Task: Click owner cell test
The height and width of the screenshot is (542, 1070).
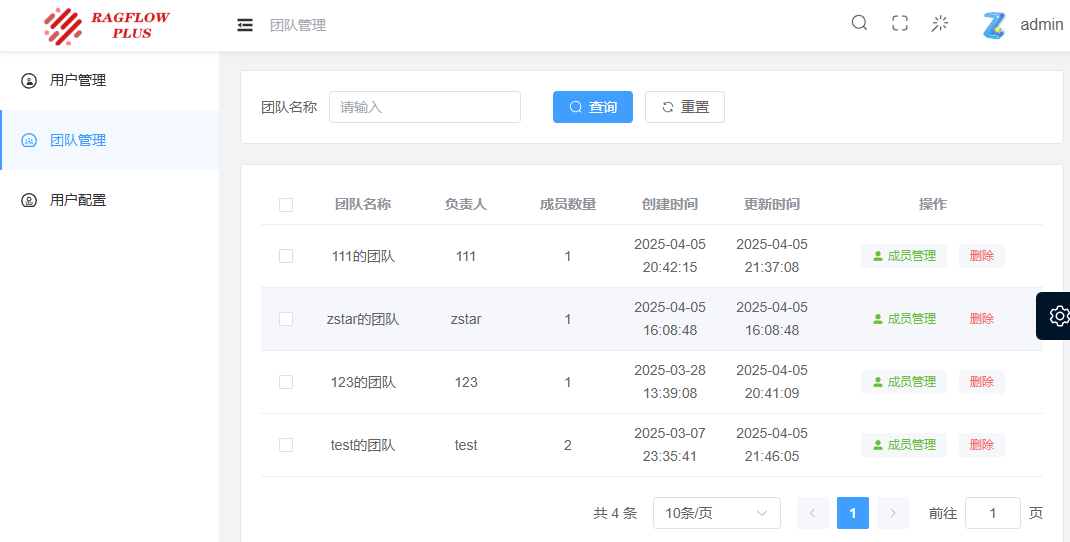Action: 466,445
